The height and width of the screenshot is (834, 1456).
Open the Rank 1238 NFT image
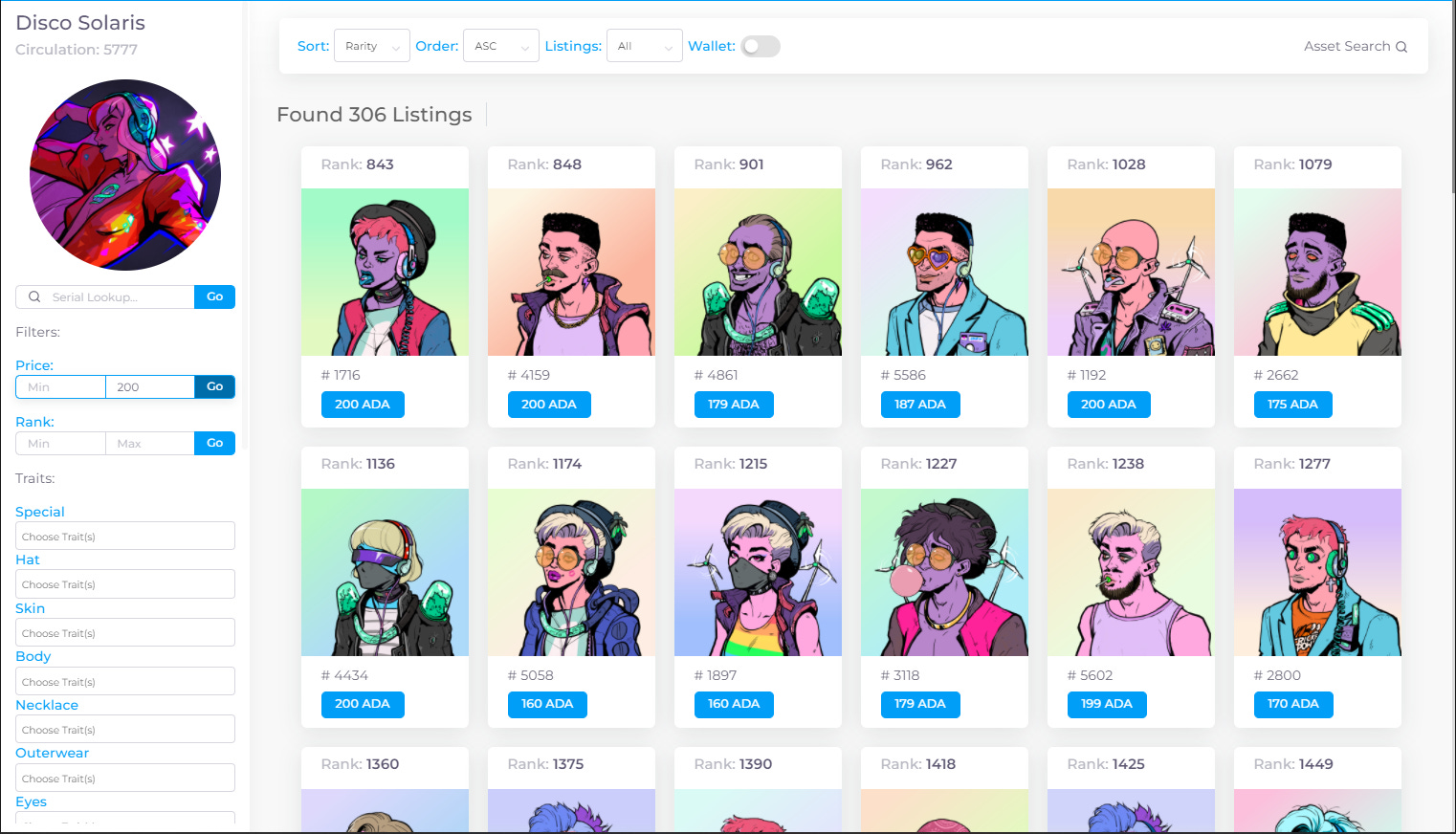click(1131, 572)
